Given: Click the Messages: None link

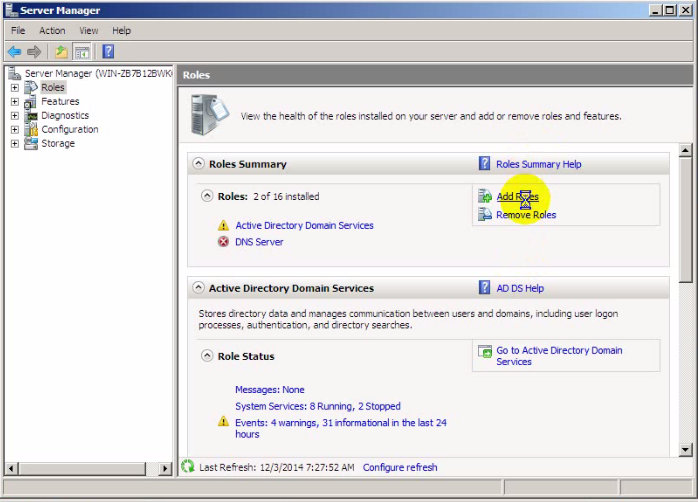Looking at the screenshot, I should tap(270, 389).
